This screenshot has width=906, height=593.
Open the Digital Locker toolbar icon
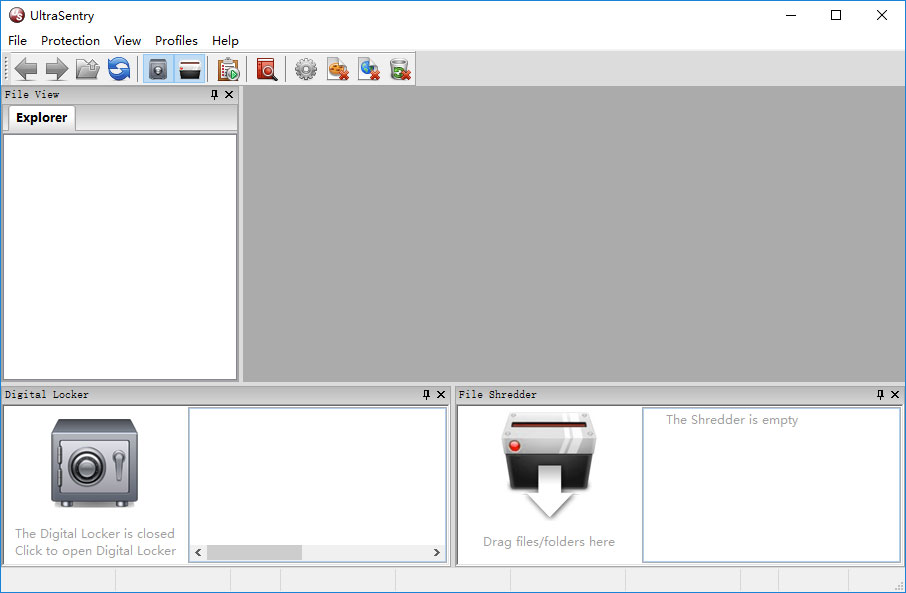157,68
